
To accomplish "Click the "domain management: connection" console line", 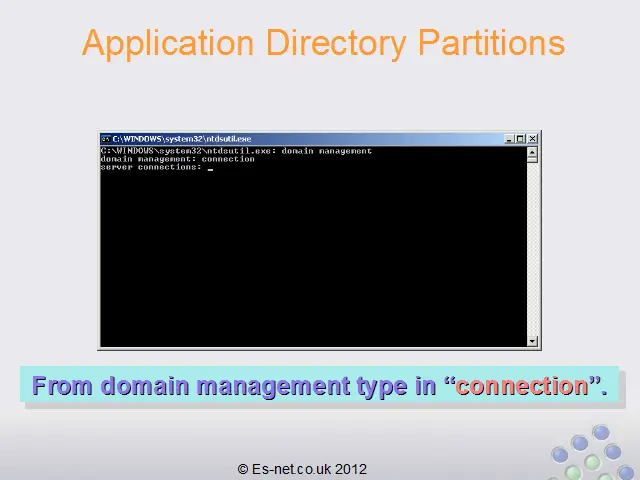I will click(x=177, y=159).
